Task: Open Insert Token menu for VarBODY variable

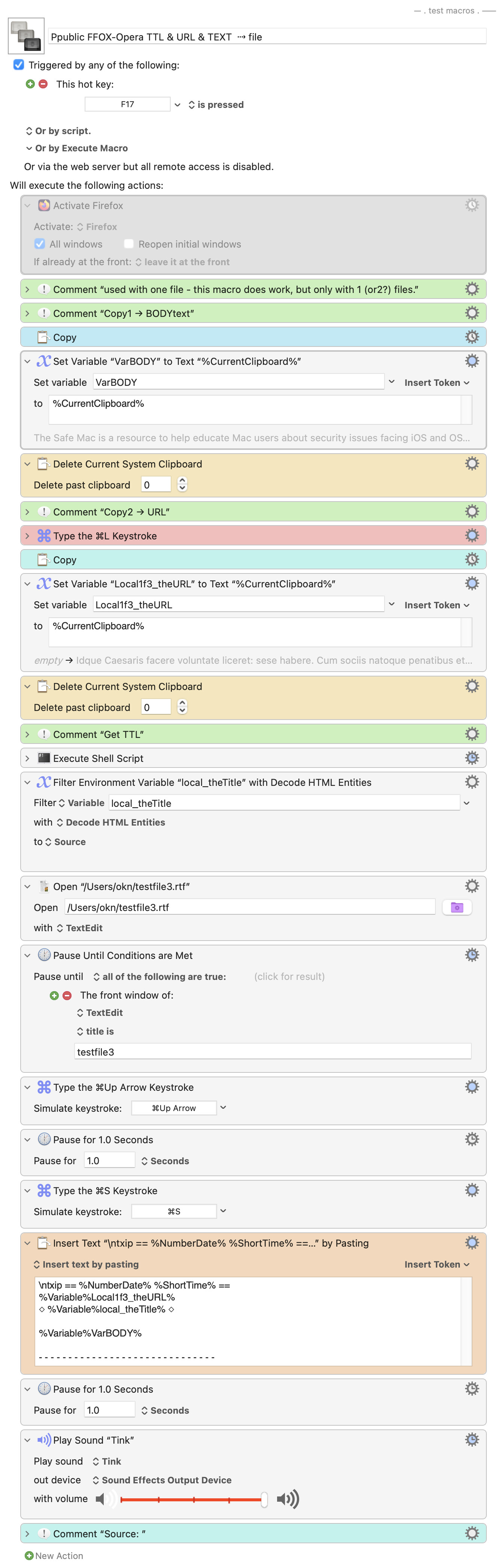Action: [437, 382]
